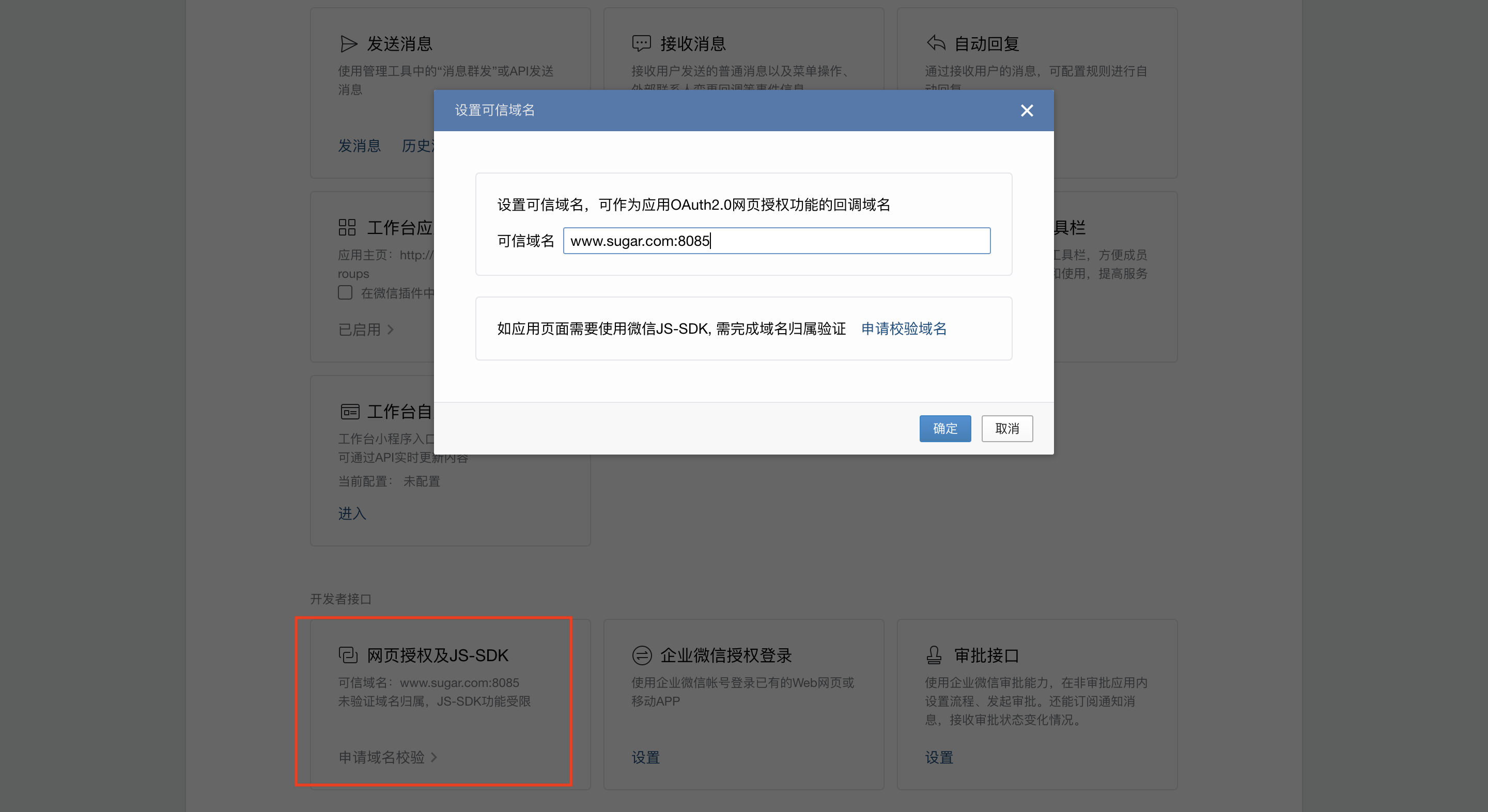This screenshot has width=1488, height=812.
Task: Click the 取消 button
Action: click(1007, 429)
